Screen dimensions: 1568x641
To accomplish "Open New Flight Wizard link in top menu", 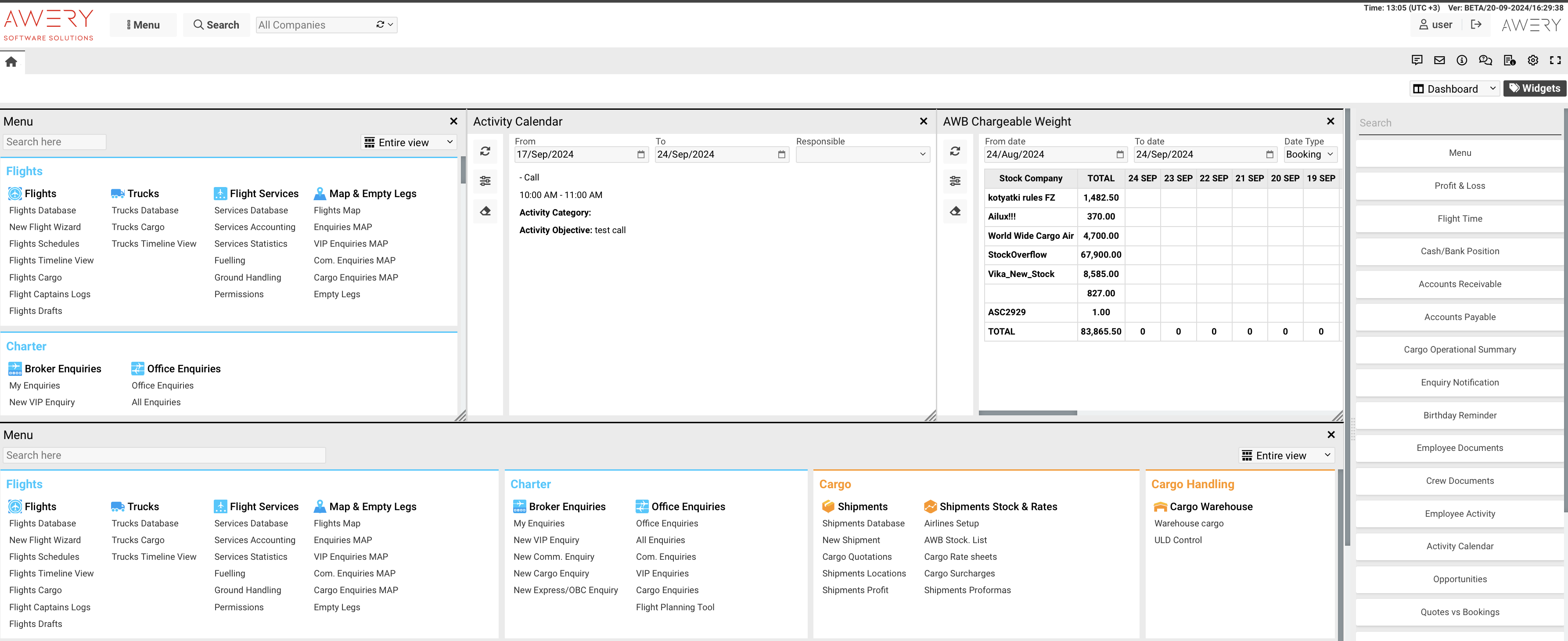I will click(x=45, y=227).
